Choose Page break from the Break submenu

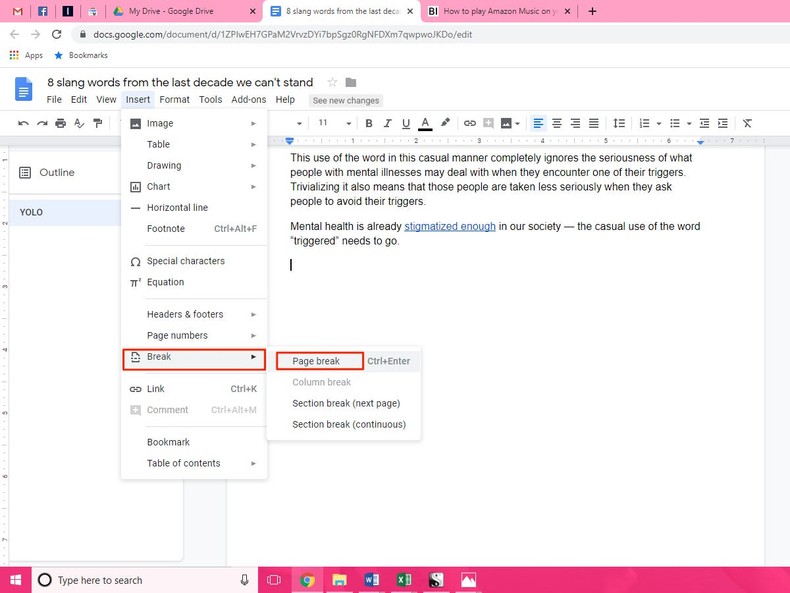click(316, 361)
